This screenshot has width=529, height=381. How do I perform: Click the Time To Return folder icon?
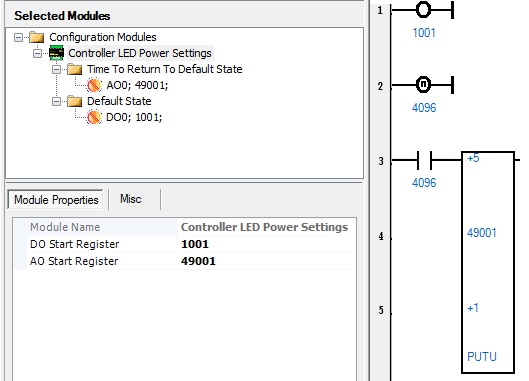click(x=75, y=69)
